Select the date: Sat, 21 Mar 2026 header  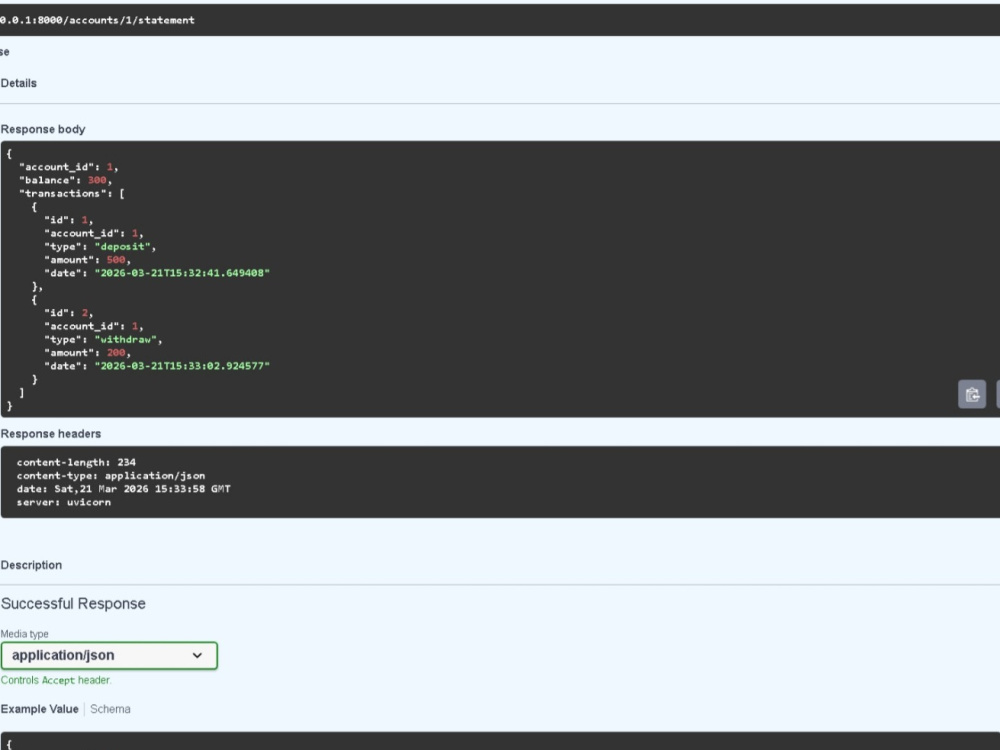click(124, 489)
